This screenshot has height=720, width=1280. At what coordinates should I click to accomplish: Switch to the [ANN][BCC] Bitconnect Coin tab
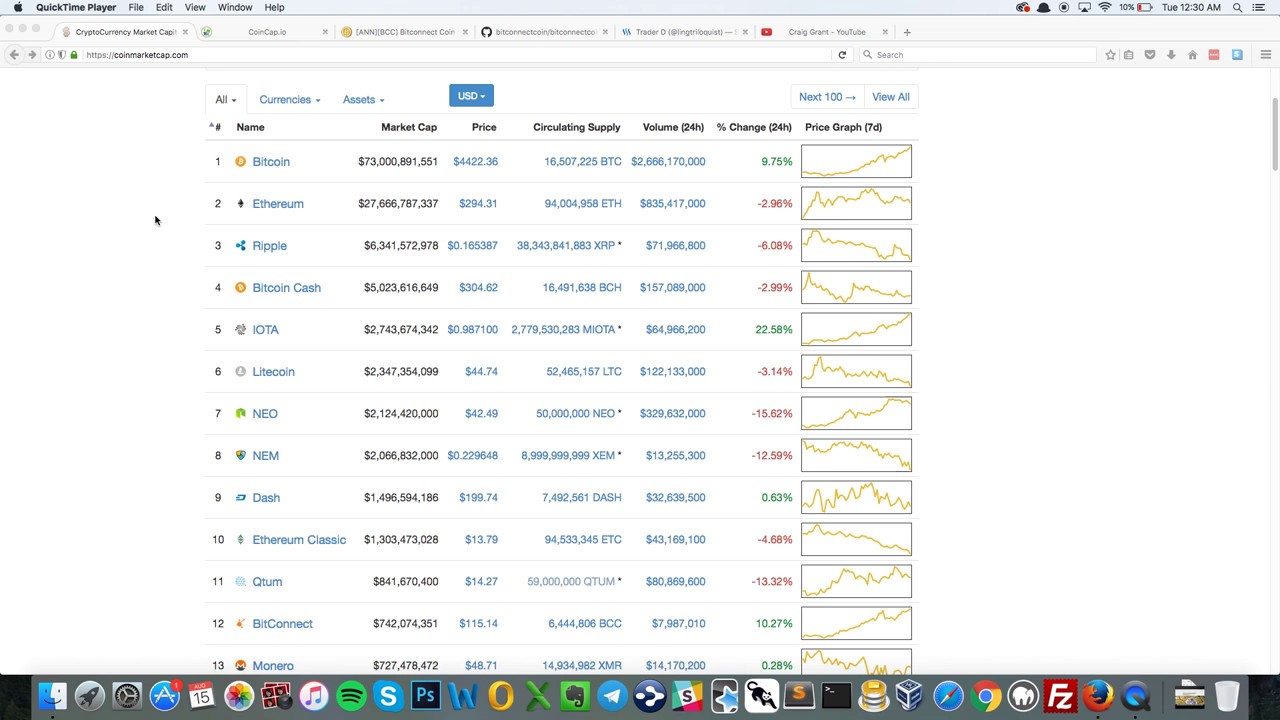(405, 32)
